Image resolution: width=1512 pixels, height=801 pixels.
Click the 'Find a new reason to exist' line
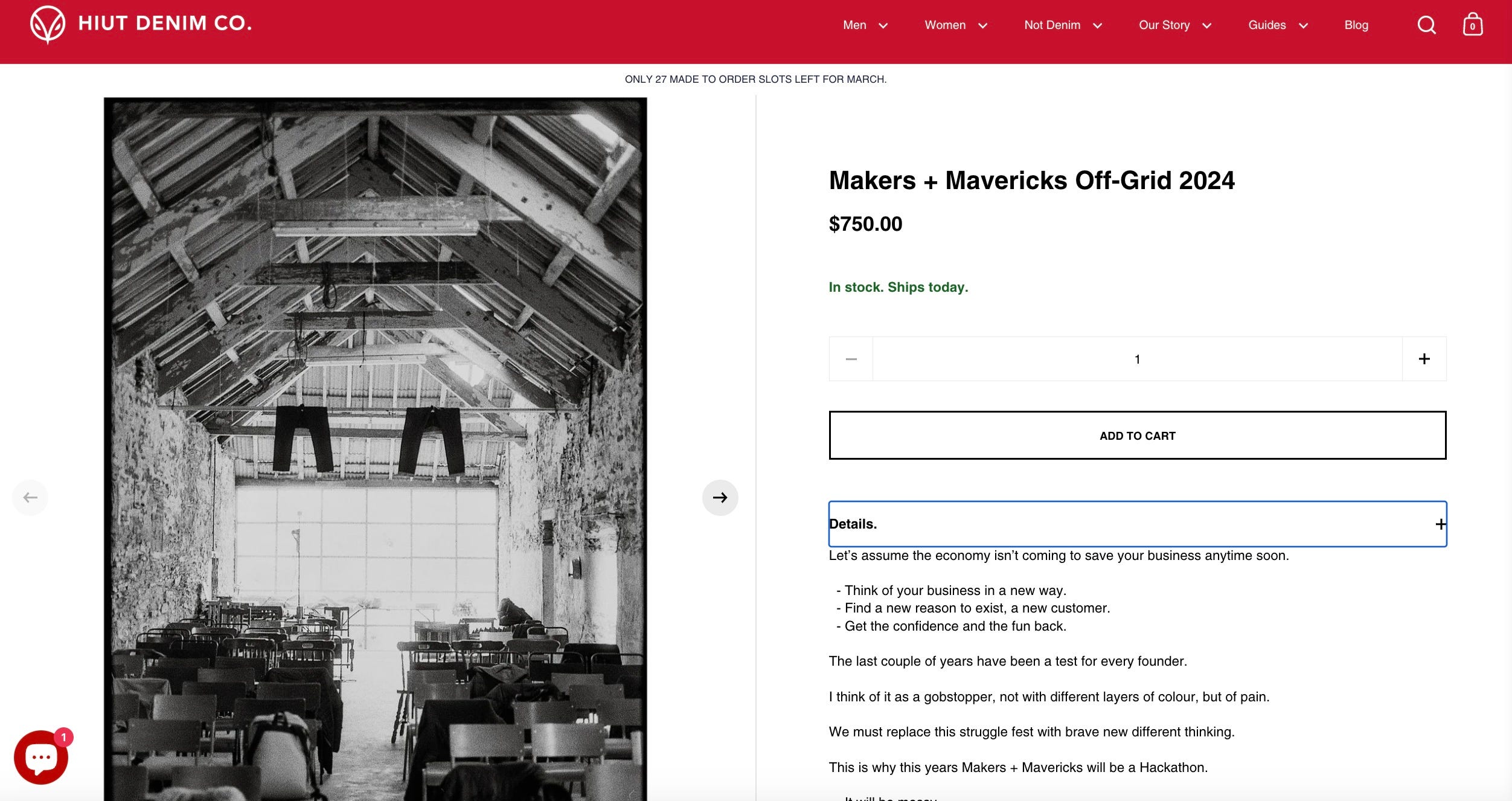click(973, 608)
